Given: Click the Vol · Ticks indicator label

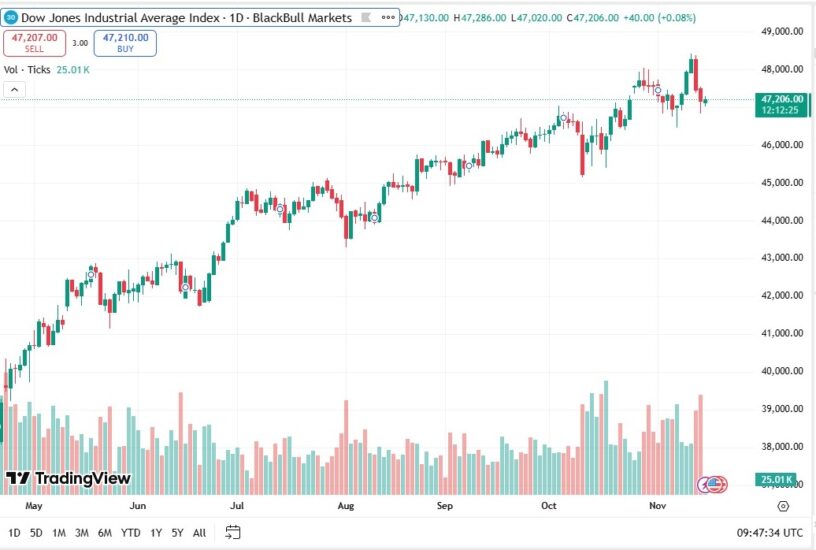Looking at the screenshot, I should pyautogui.click(x=25, y=69).
